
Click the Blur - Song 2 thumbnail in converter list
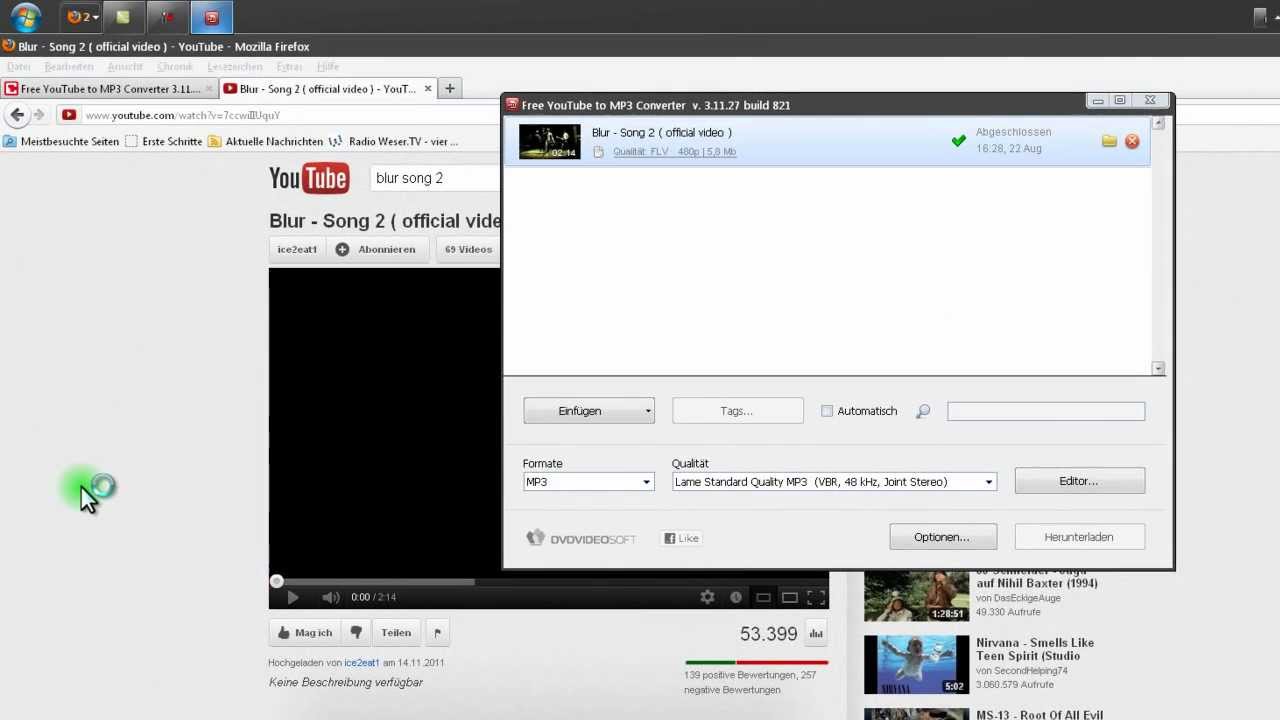pos(549,141)
